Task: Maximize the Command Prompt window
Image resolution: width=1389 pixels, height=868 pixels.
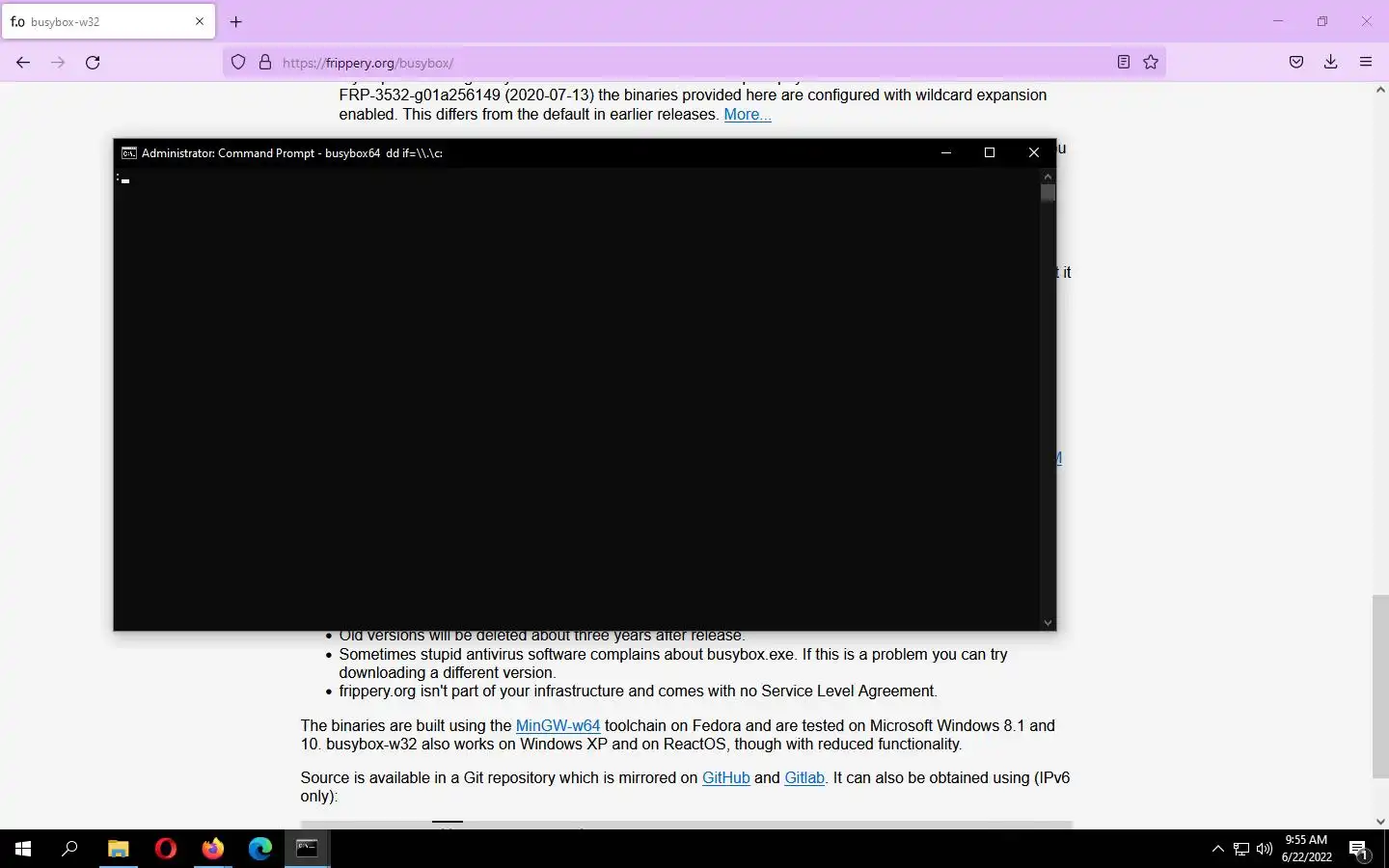Action: [x=989, y=152]
